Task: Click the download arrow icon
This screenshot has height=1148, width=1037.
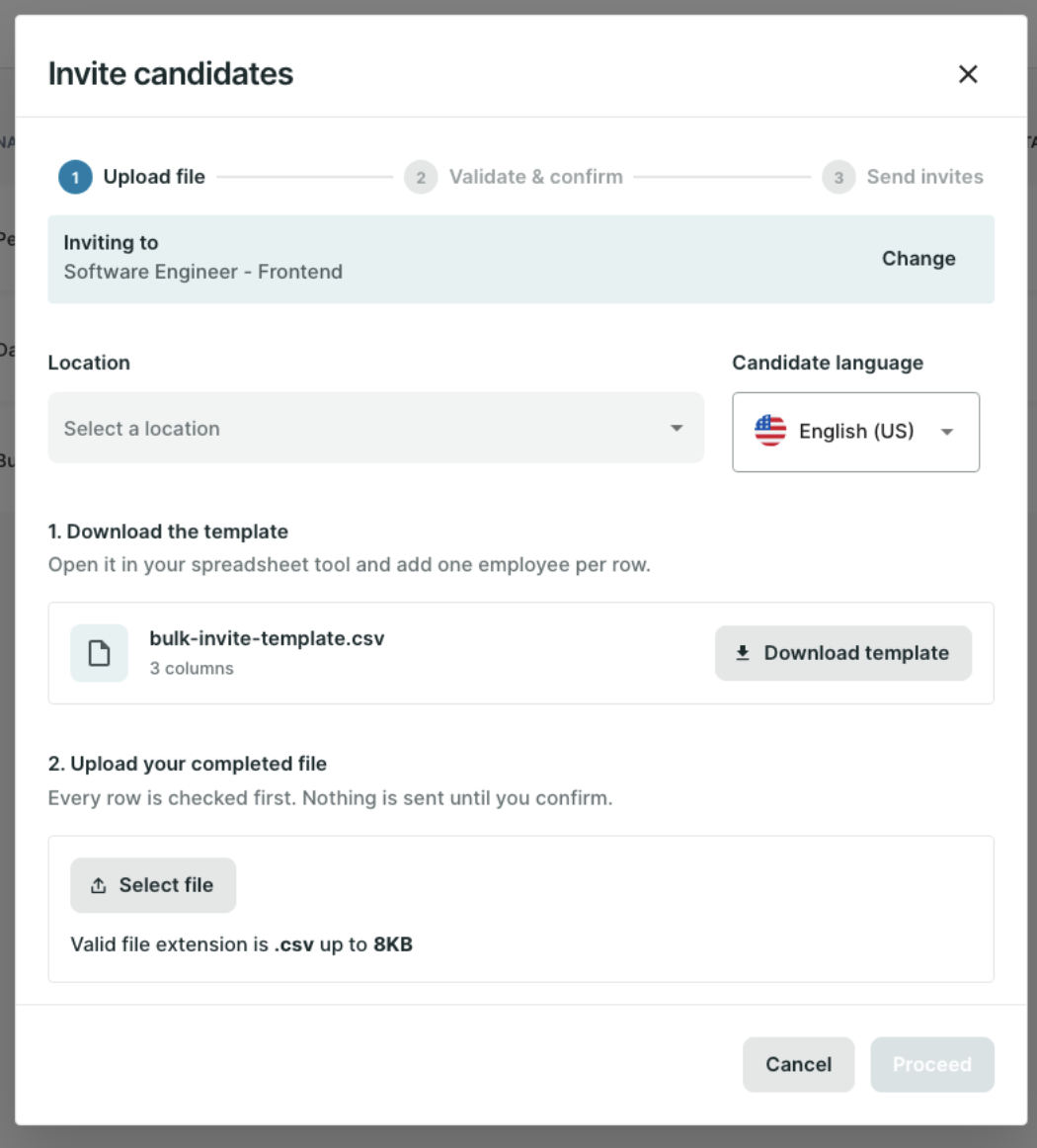Action: 742,652
